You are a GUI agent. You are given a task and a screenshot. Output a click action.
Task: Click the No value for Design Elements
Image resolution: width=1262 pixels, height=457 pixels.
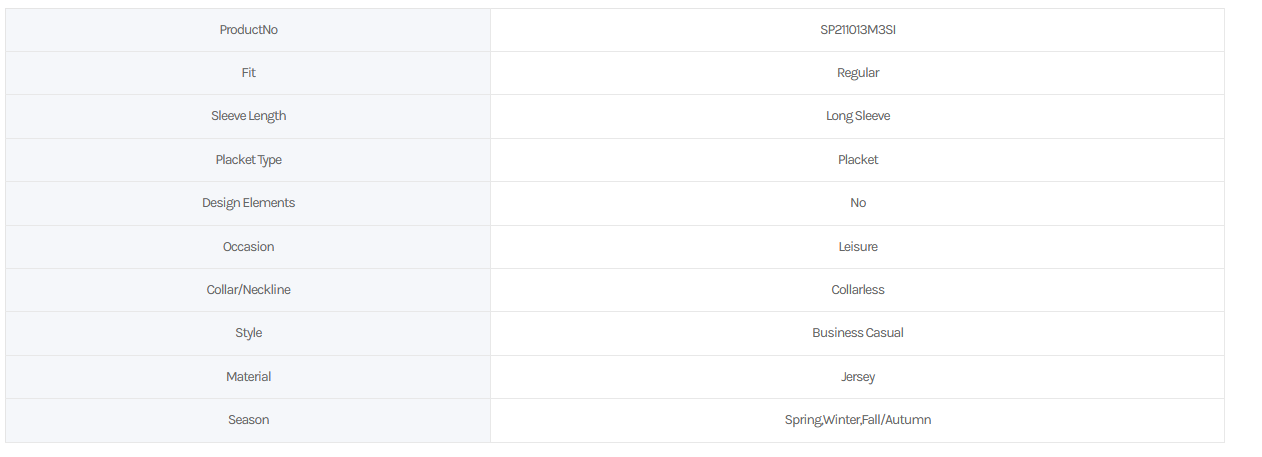[857, 203]
